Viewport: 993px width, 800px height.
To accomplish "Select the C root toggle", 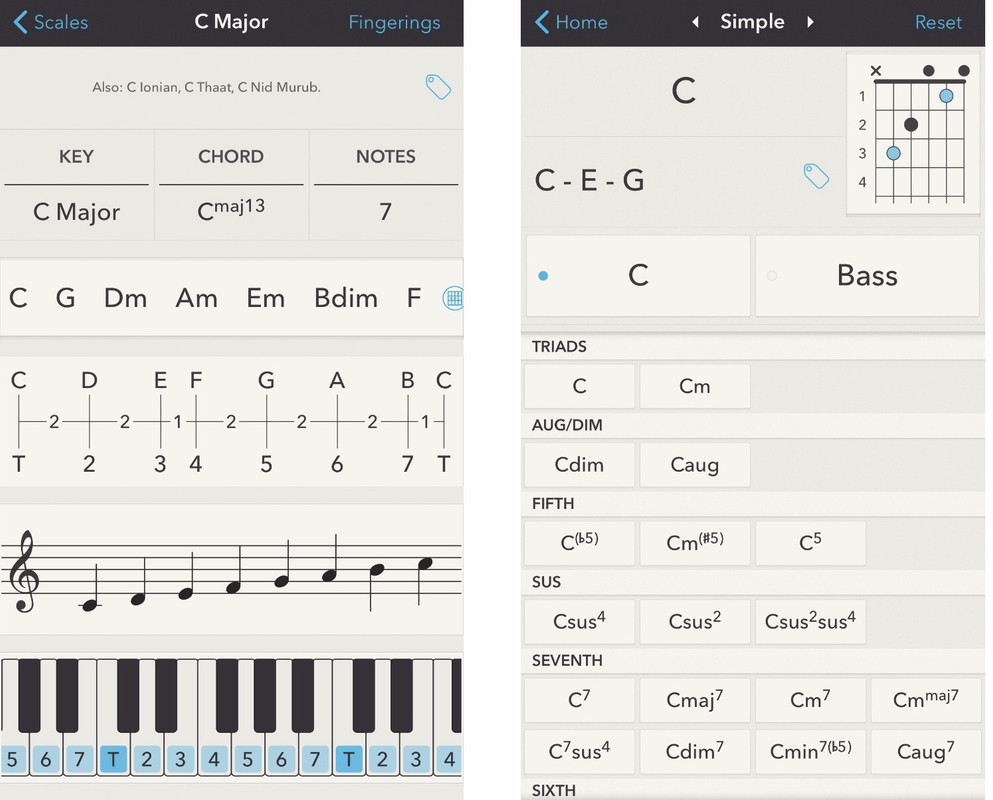I will tap(638, 276).
